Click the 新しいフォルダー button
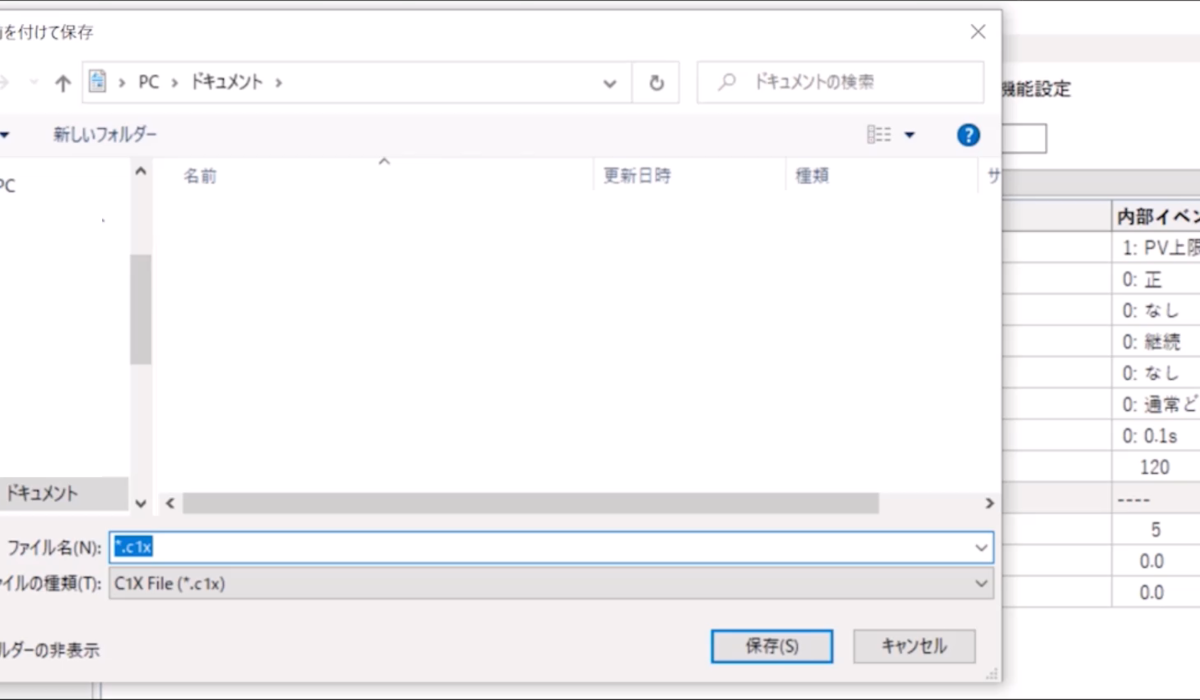 tap(105, 135)
